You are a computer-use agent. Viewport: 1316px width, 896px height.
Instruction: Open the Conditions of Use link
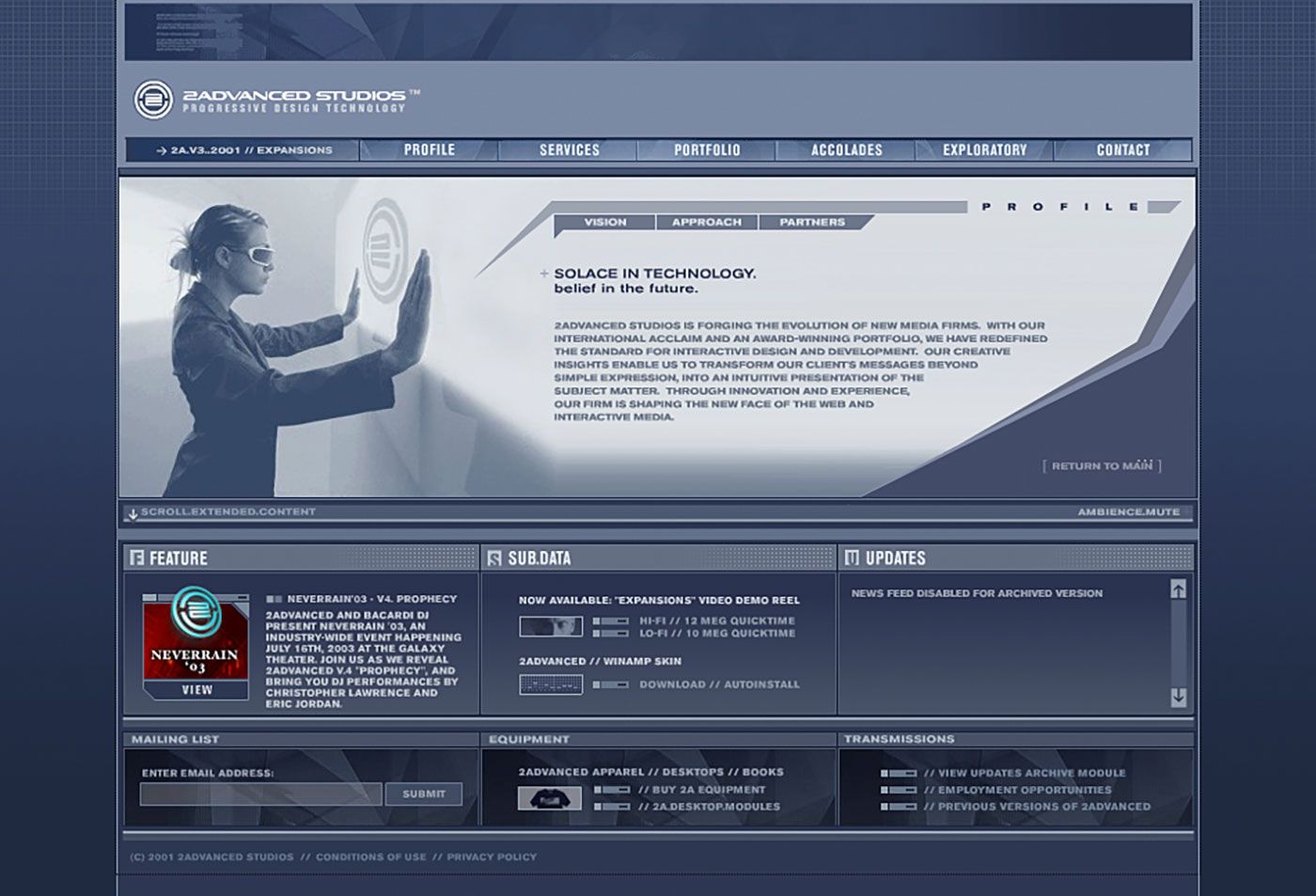[x=371, y=857]
